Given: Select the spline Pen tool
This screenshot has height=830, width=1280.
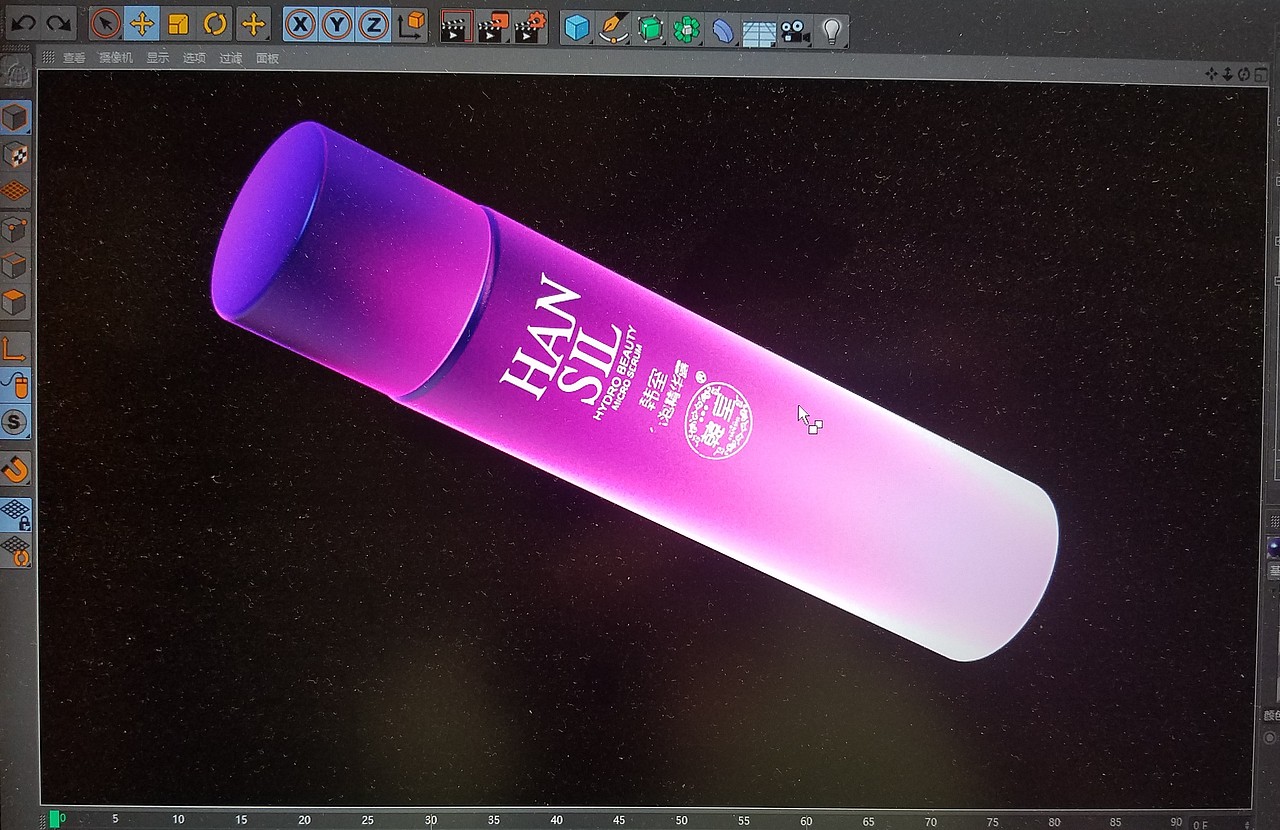Looking at the screenshot, I should [613, 29].
